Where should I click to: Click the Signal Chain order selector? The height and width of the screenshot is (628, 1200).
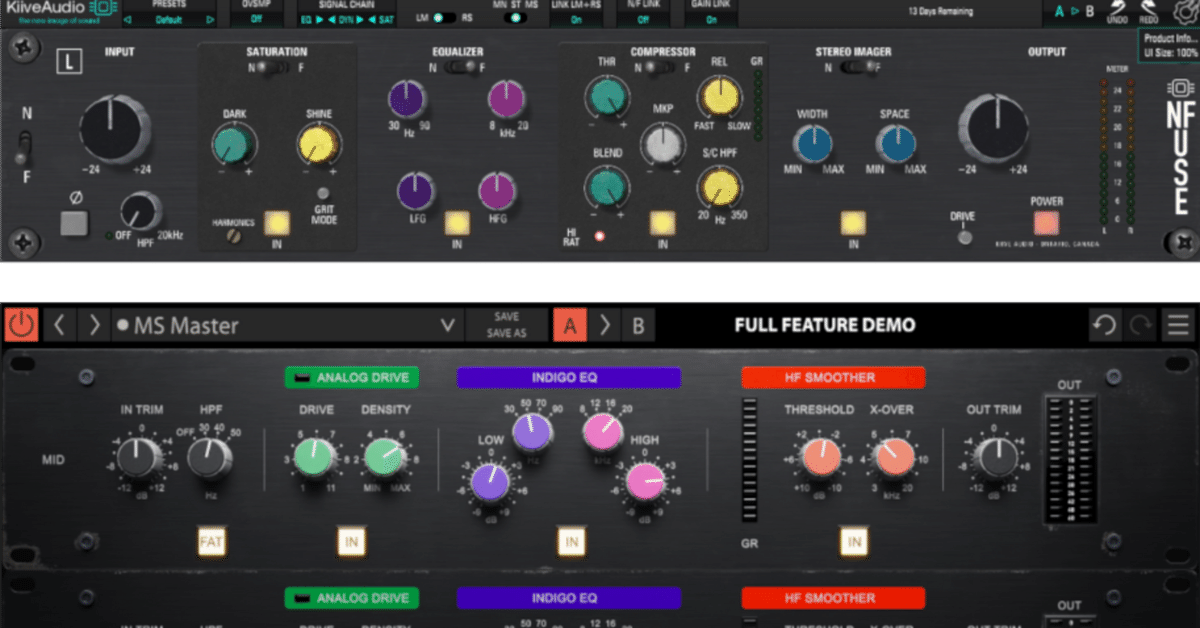tap(347, 19)
